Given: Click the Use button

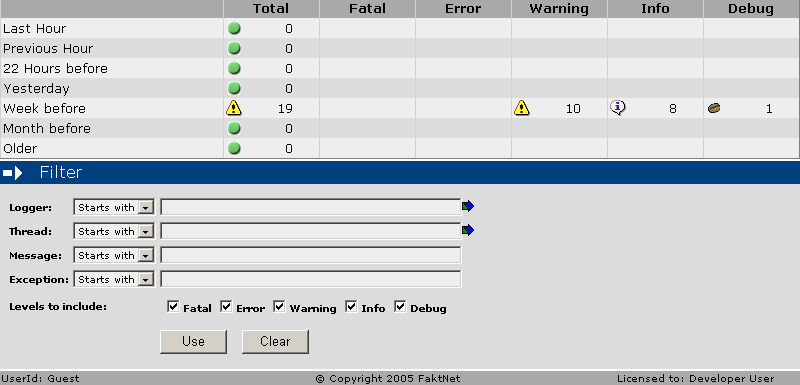Looking at the screenshot, I should click(193, 342).
